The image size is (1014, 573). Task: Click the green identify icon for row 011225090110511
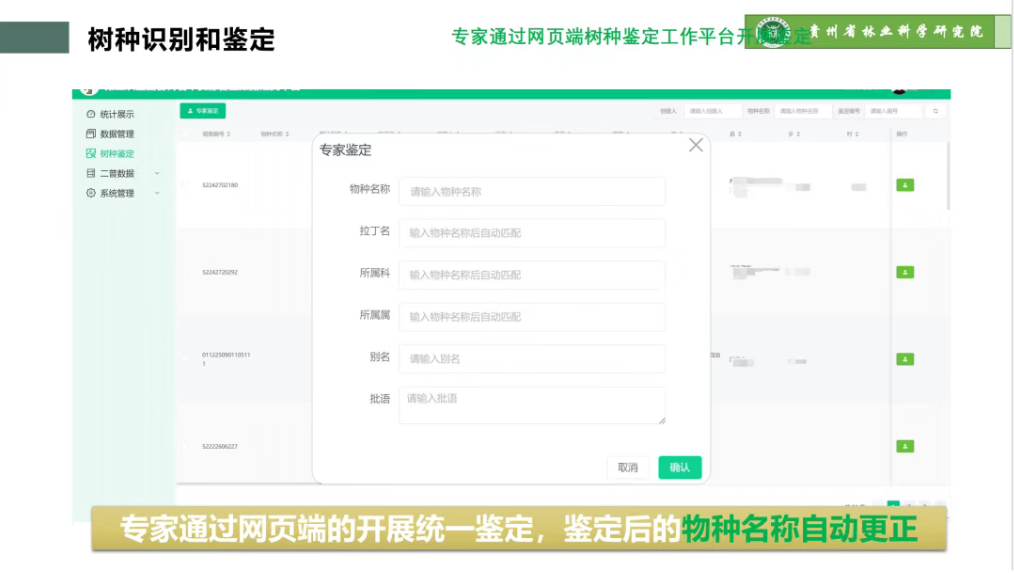click(x=905, y=359)
